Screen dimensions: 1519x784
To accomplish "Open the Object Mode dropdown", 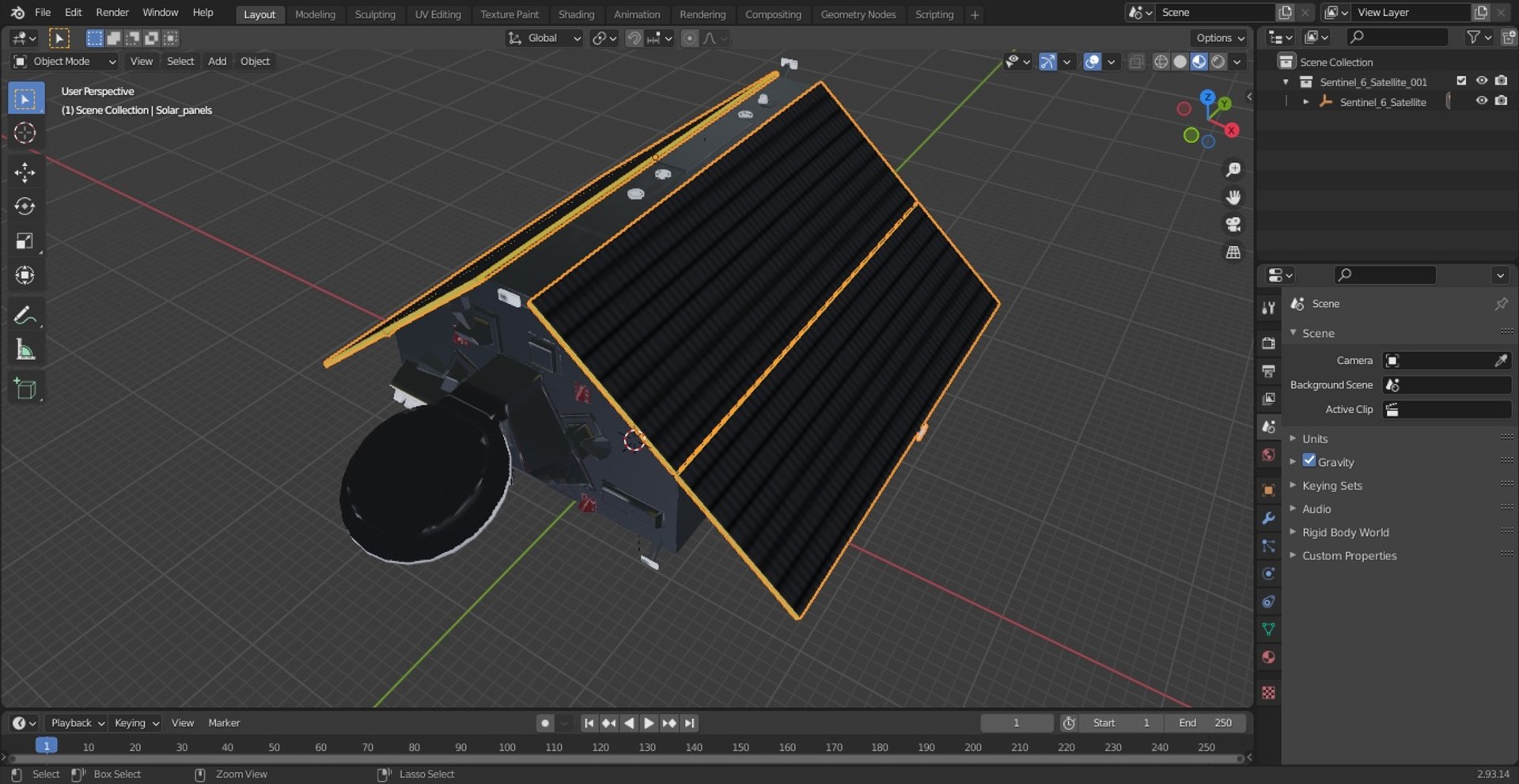I will click(64, 61).
